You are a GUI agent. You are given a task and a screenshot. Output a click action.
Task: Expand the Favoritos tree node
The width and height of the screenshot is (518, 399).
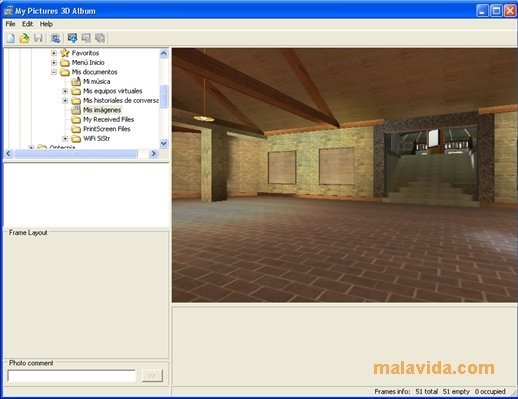pyautogui.click(x=54, y=53)
